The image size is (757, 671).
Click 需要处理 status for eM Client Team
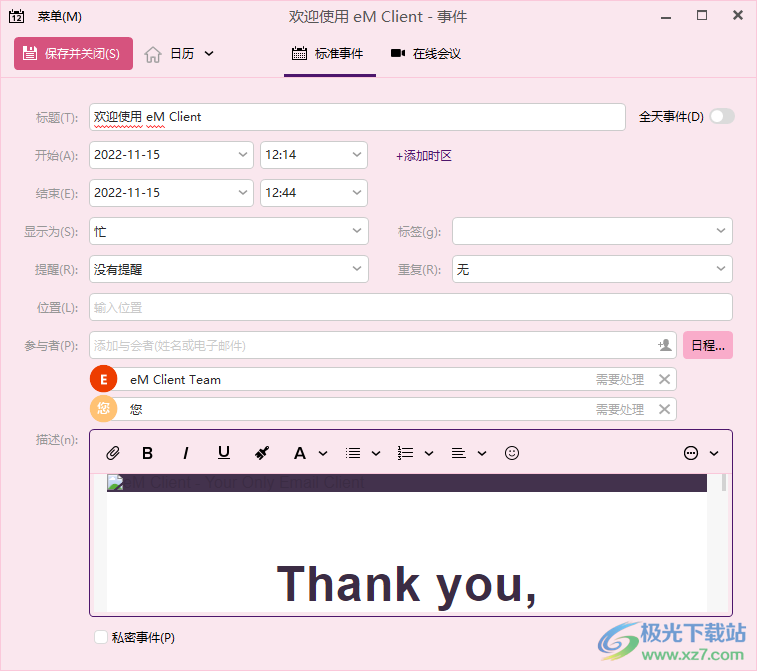click(x=620, y=379)
